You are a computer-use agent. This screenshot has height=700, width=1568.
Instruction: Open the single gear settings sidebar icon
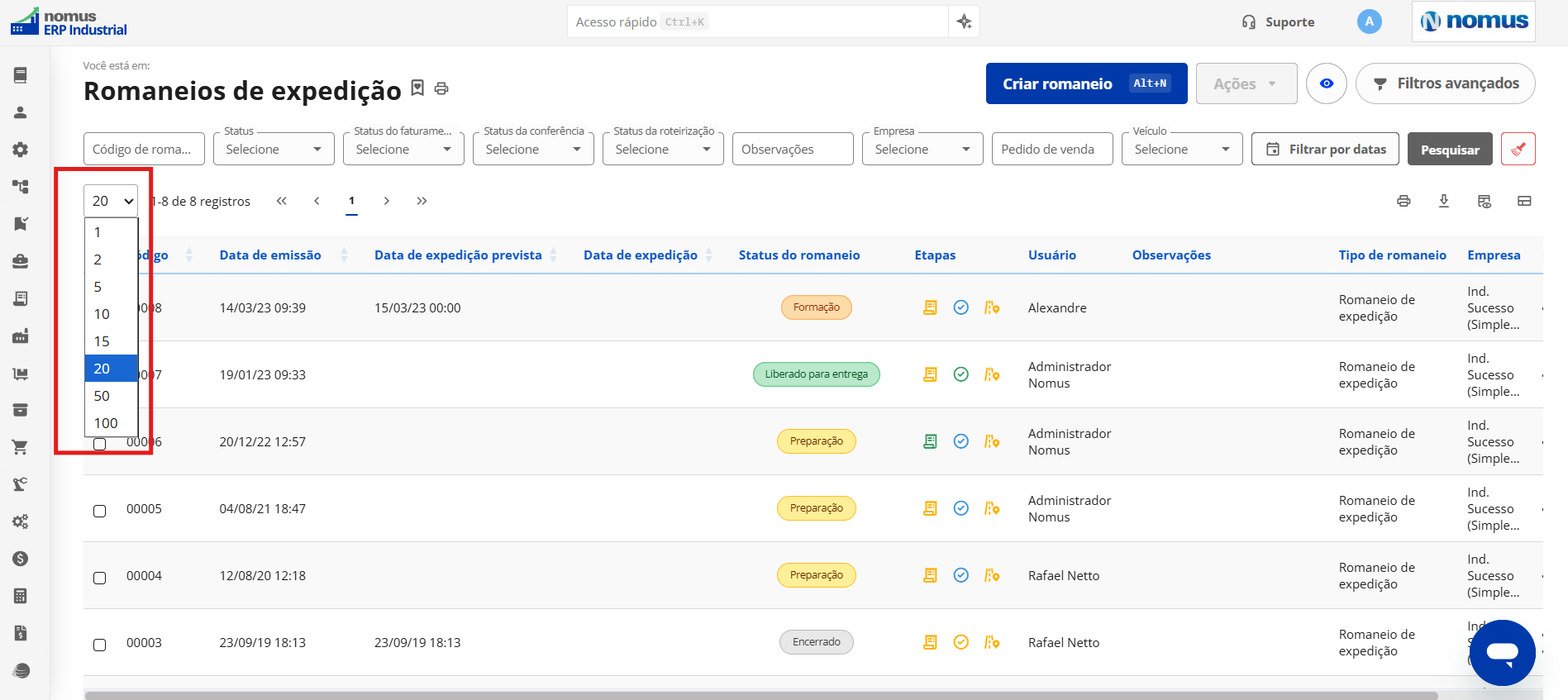[x=21, y=150]
